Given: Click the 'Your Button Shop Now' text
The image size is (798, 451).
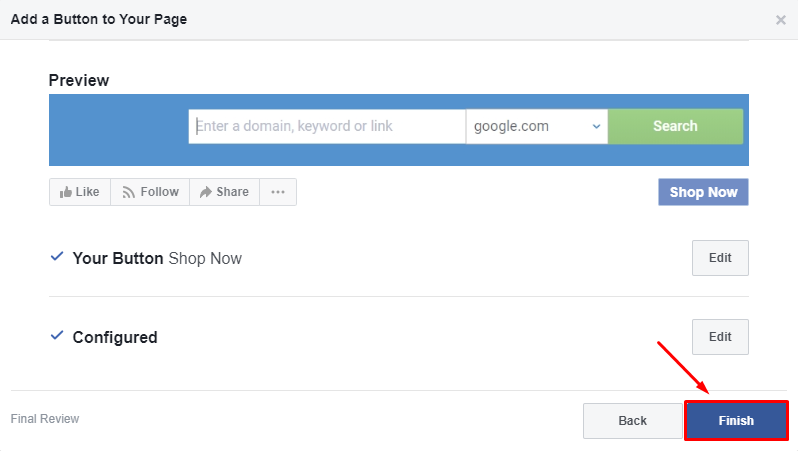Looking at the screenshot, I should [157, 258].
